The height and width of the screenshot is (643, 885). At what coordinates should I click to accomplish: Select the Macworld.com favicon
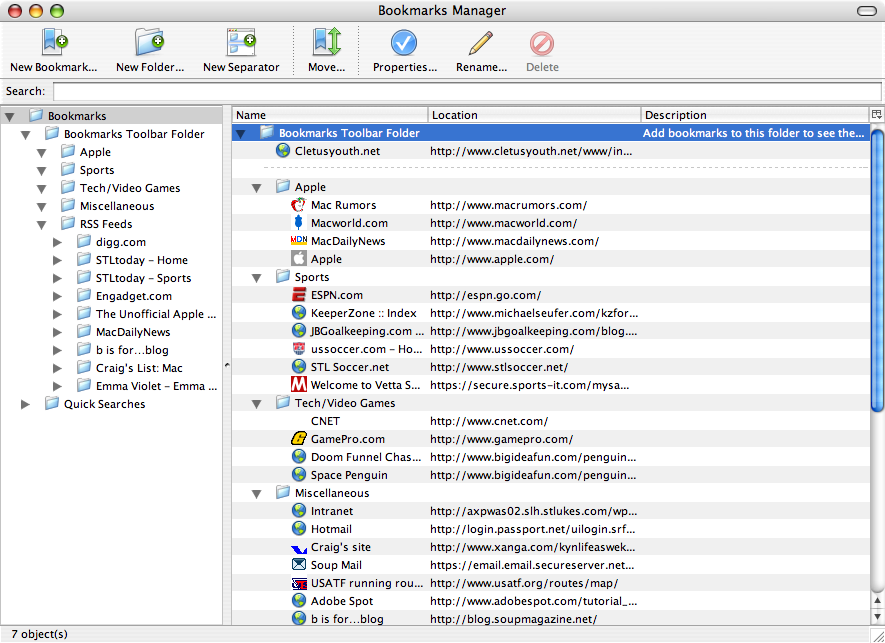pyautogui.click(x=299, y=223)
